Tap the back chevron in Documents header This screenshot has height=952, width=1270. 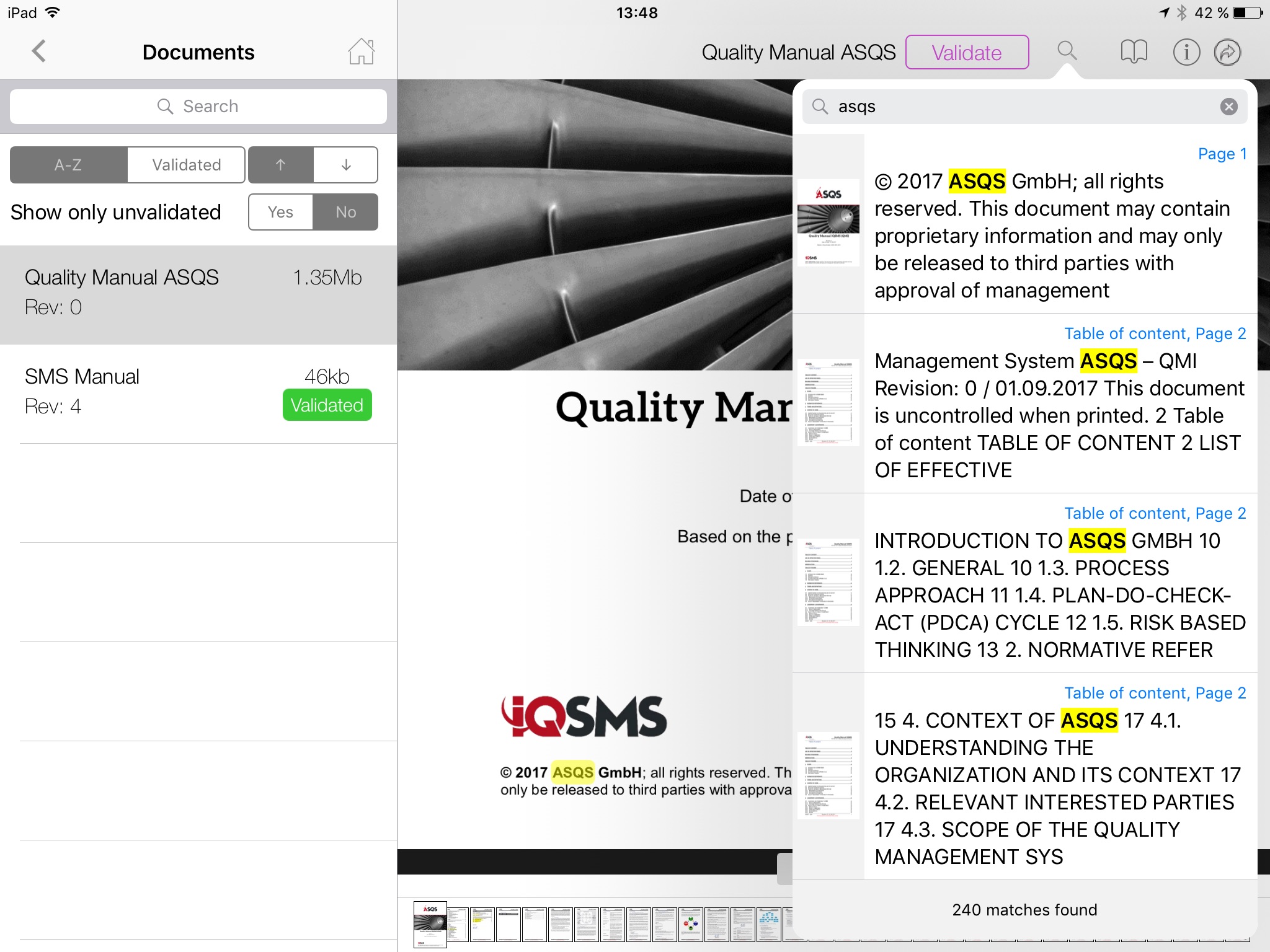click(39, 51)
